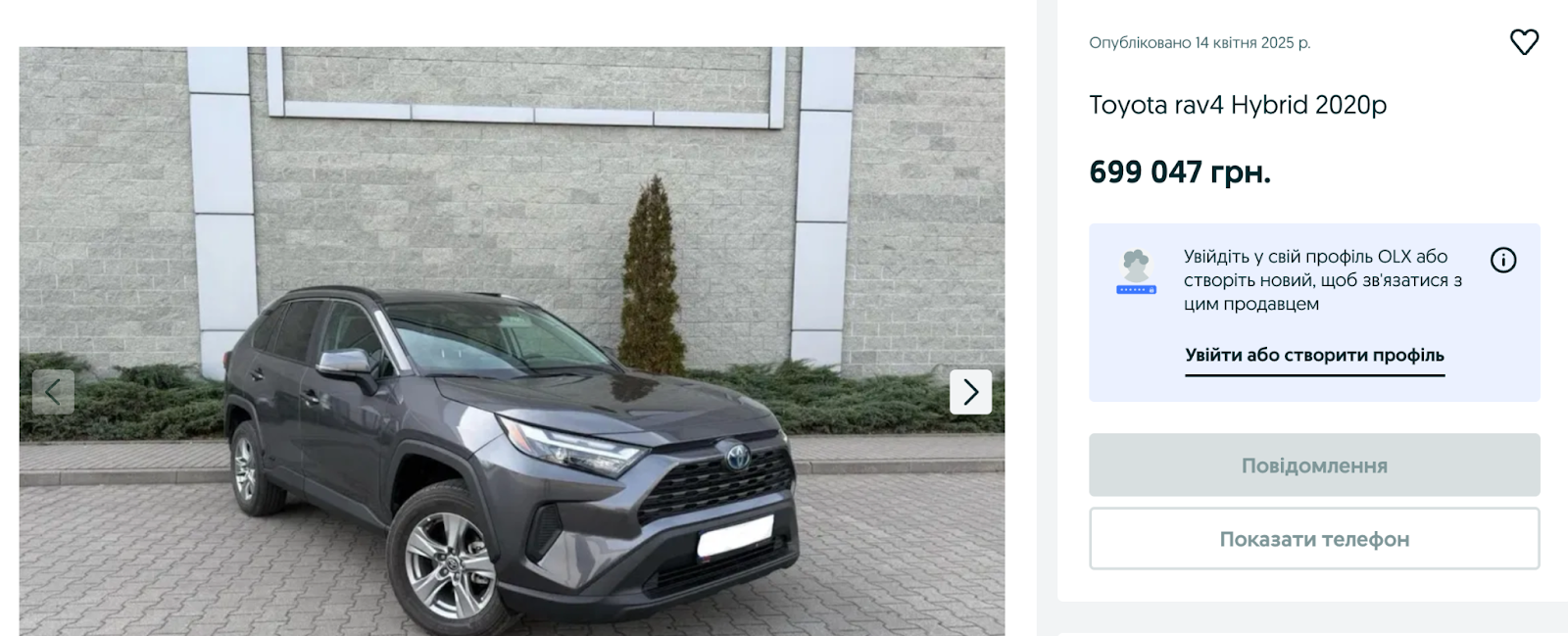Click the 'Опубліковано 14 квітня 2025 р.' date
The height and width of the screenshot is (636, 1568).
point(1200,43)
